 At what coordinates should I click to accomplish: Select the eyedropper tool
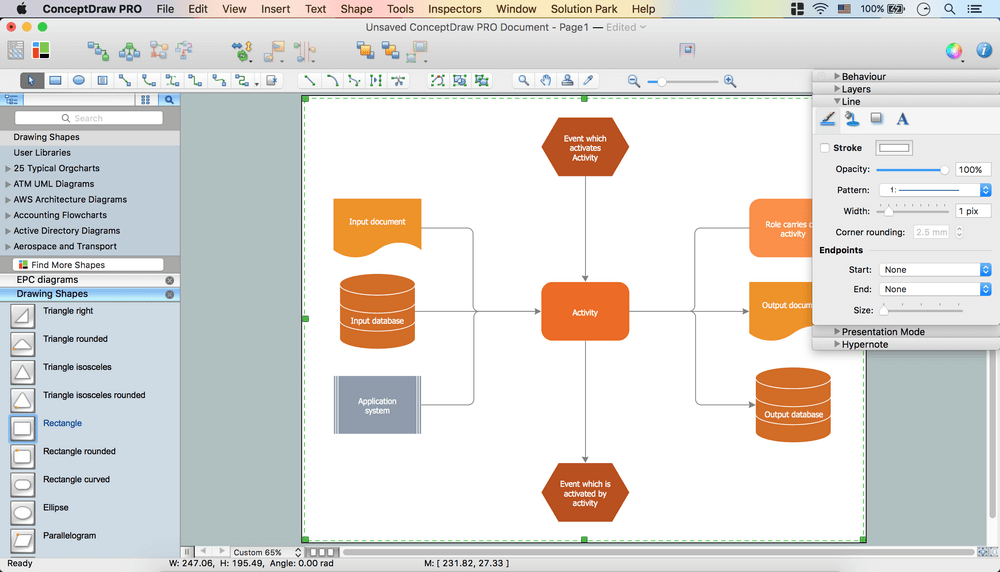tap(589, 81)
